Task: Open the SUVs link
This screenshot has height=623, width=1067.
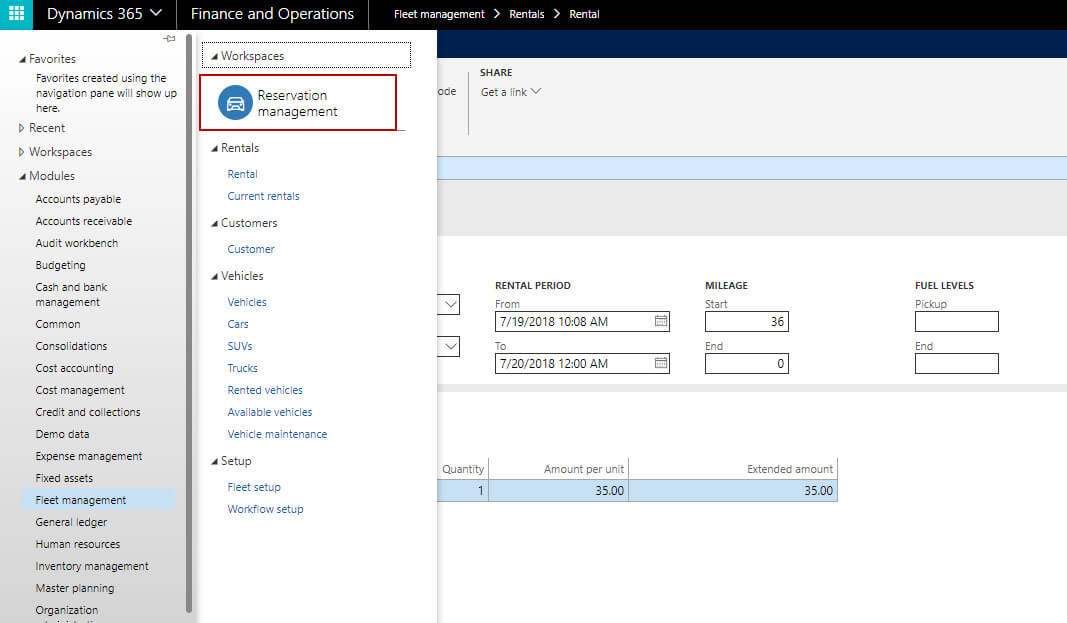Action: coord(240,346)
